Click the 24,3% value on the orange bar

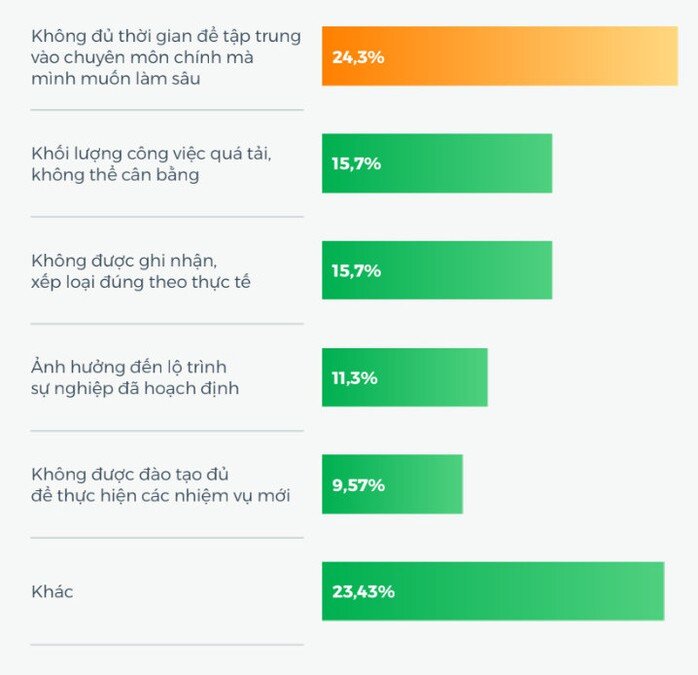click(358, 57)
